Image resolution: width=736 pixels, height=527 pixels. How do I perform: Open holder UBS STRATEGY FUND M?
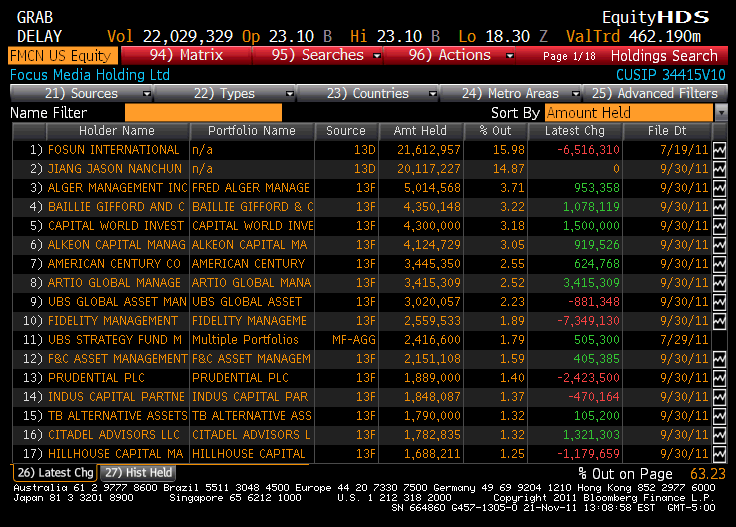click(x=115, y=340)
